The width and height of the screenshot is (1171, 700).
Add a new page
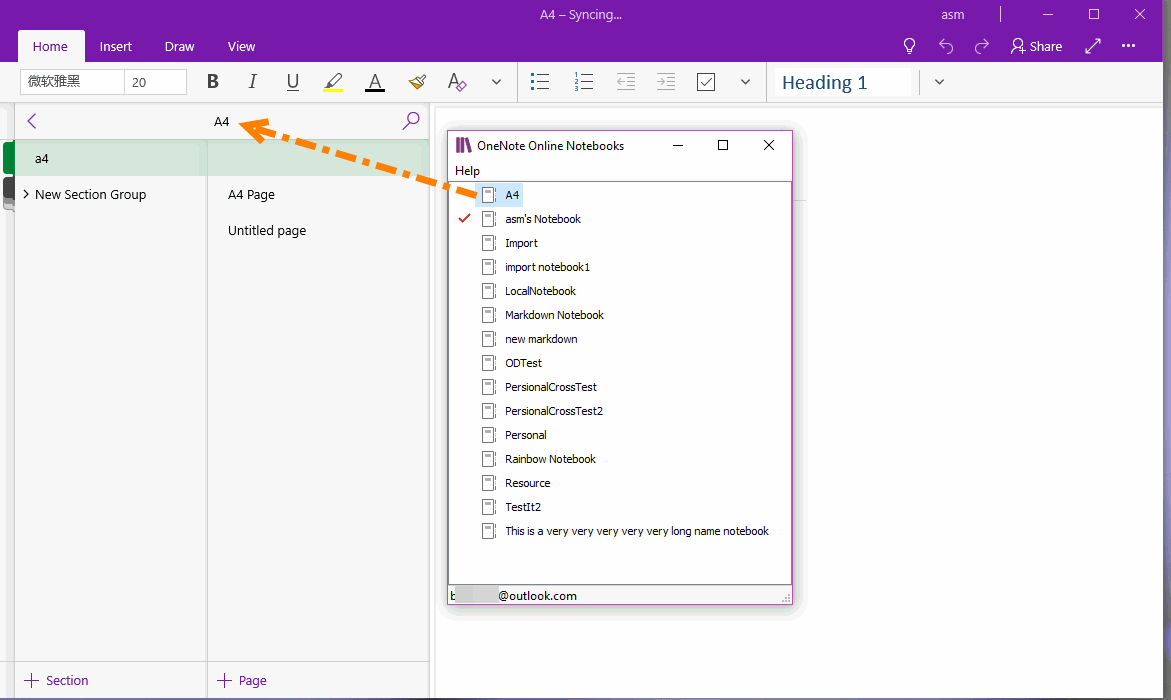tap(242, 681)
